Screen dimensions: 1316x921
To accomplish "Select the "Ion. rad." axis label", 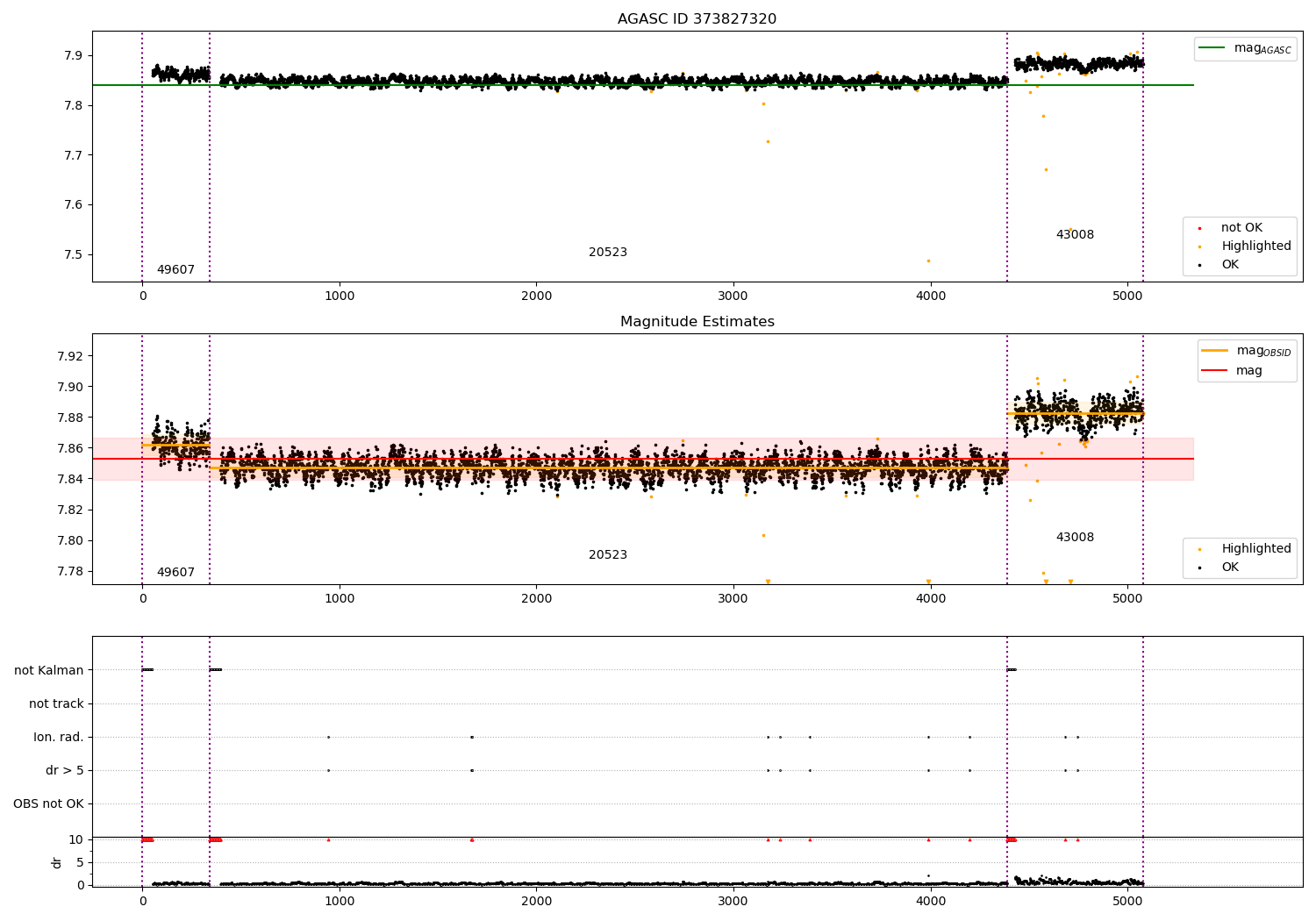I will point(59,738).
